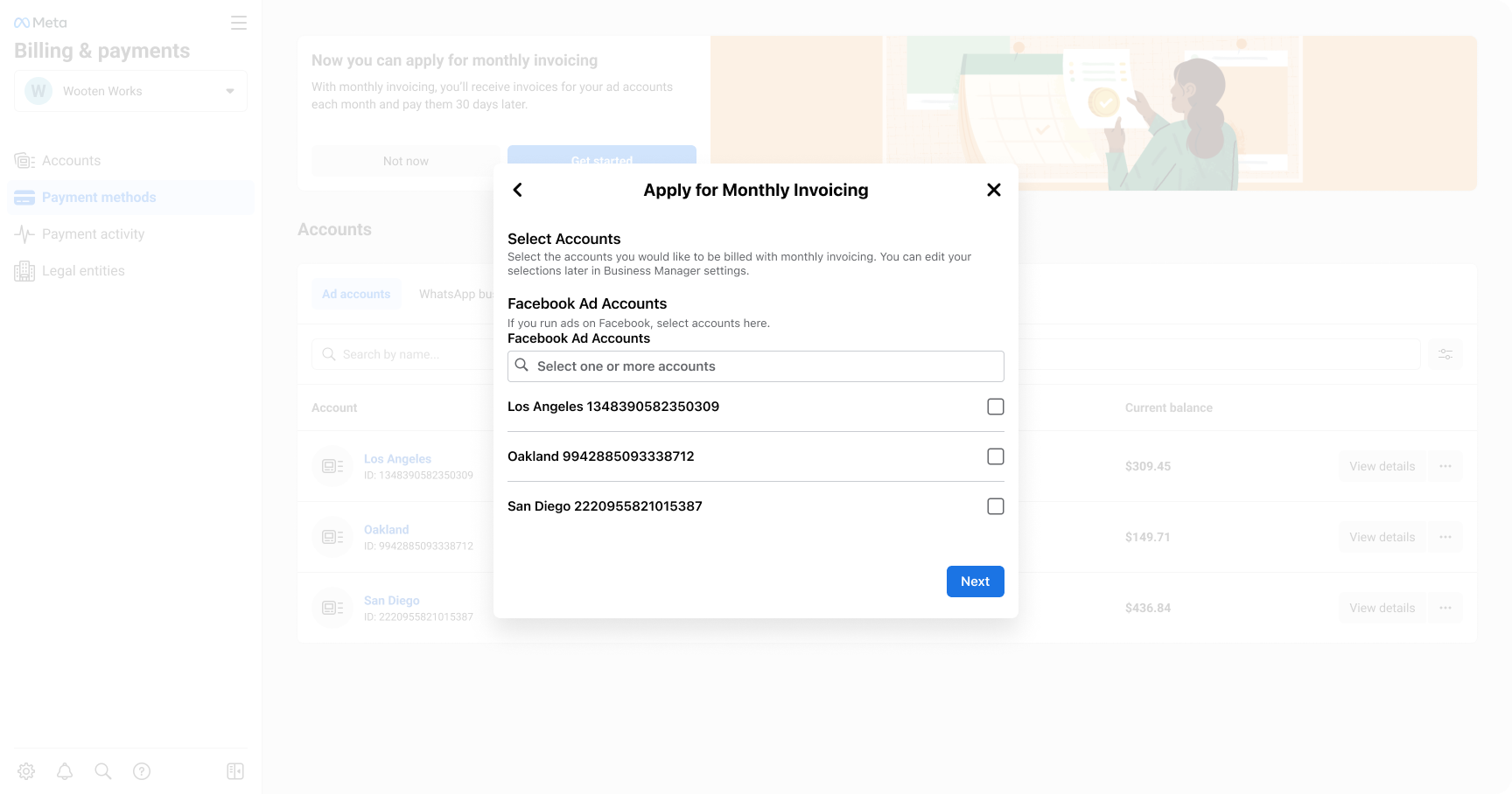Open notifications bell icon
Viewport: 1512px width, 794px height.
(x=65, y=771)
